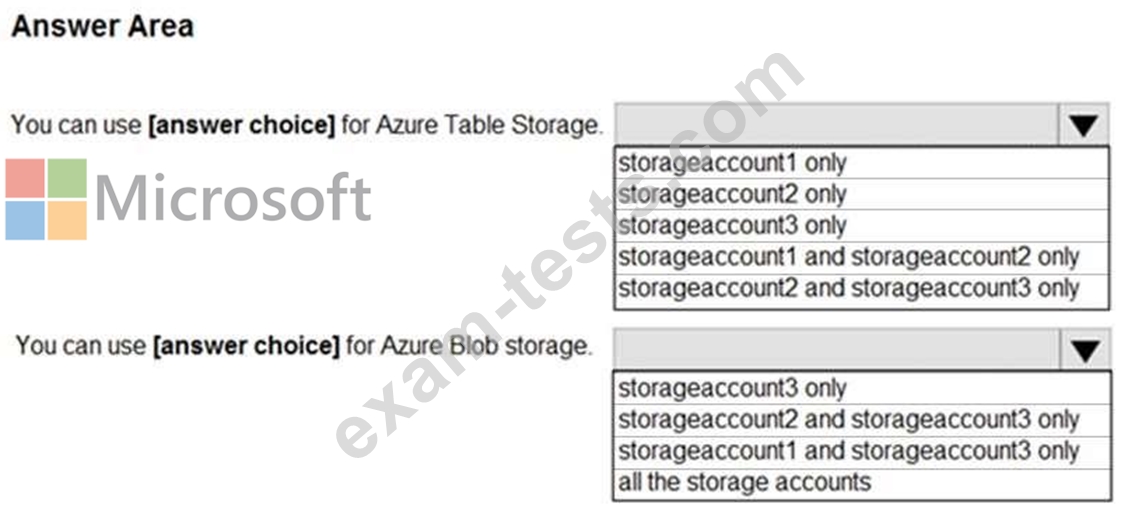Select "storageaccount2 and storageaccount3 only" for Blob storage
Screen dimensions: 1134x507
coord(848,419)
